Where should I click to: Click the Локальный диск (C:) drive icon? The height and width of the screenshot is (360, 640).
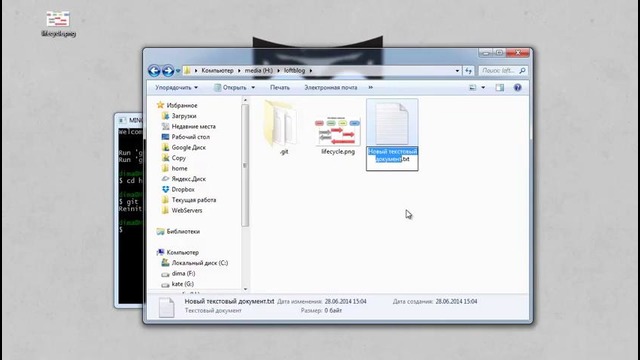pos(165,263)
